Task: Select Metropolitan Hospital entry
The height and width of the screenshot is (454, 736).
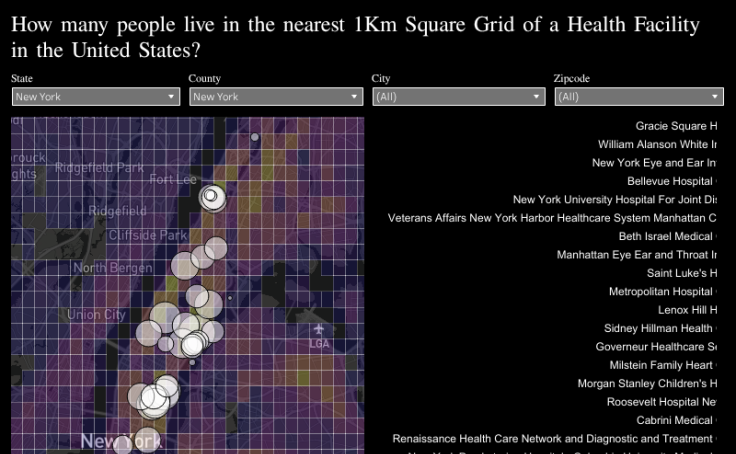Action: [663, 292]
